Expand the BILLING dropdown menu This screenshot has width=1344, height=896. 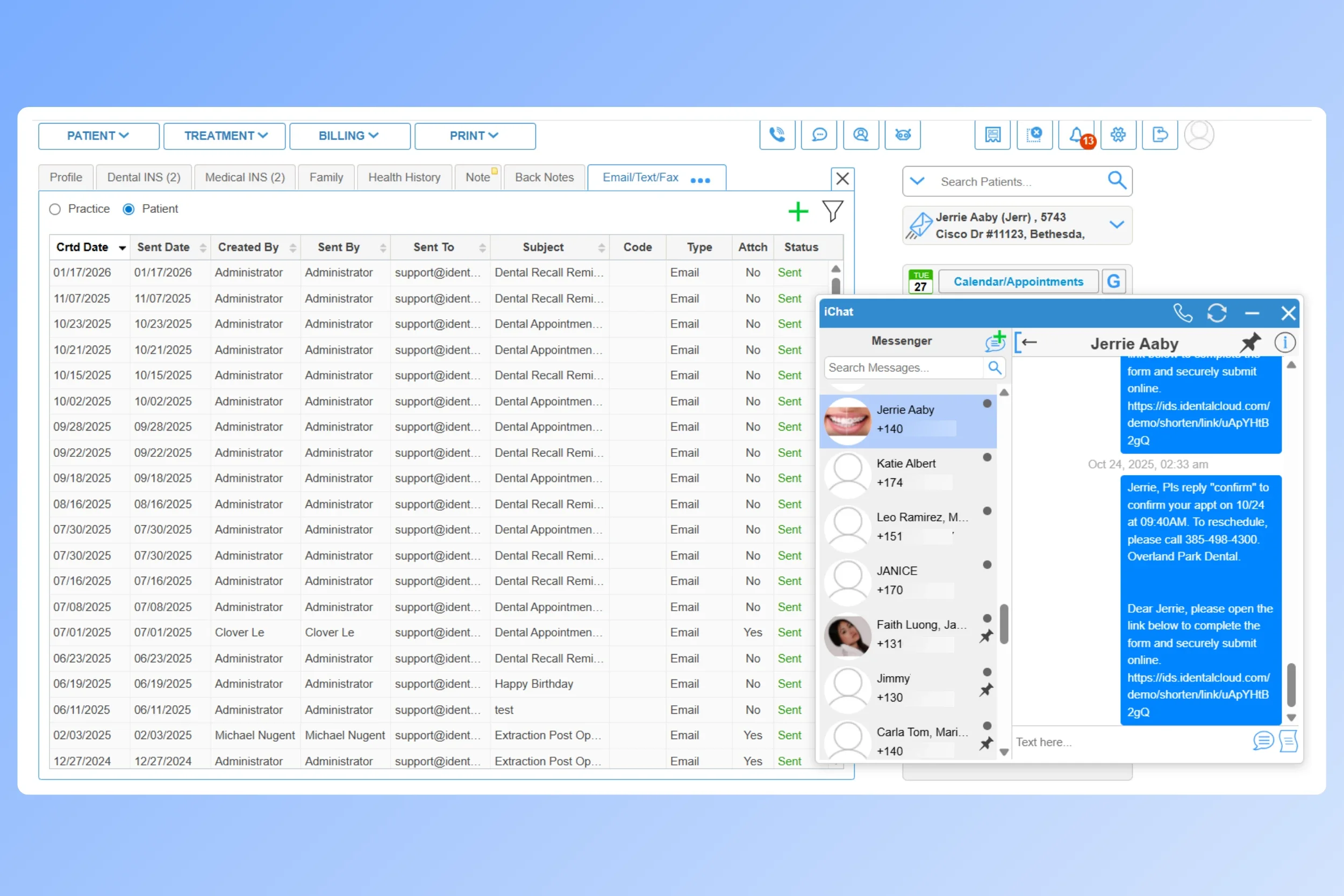click(349, 136)
